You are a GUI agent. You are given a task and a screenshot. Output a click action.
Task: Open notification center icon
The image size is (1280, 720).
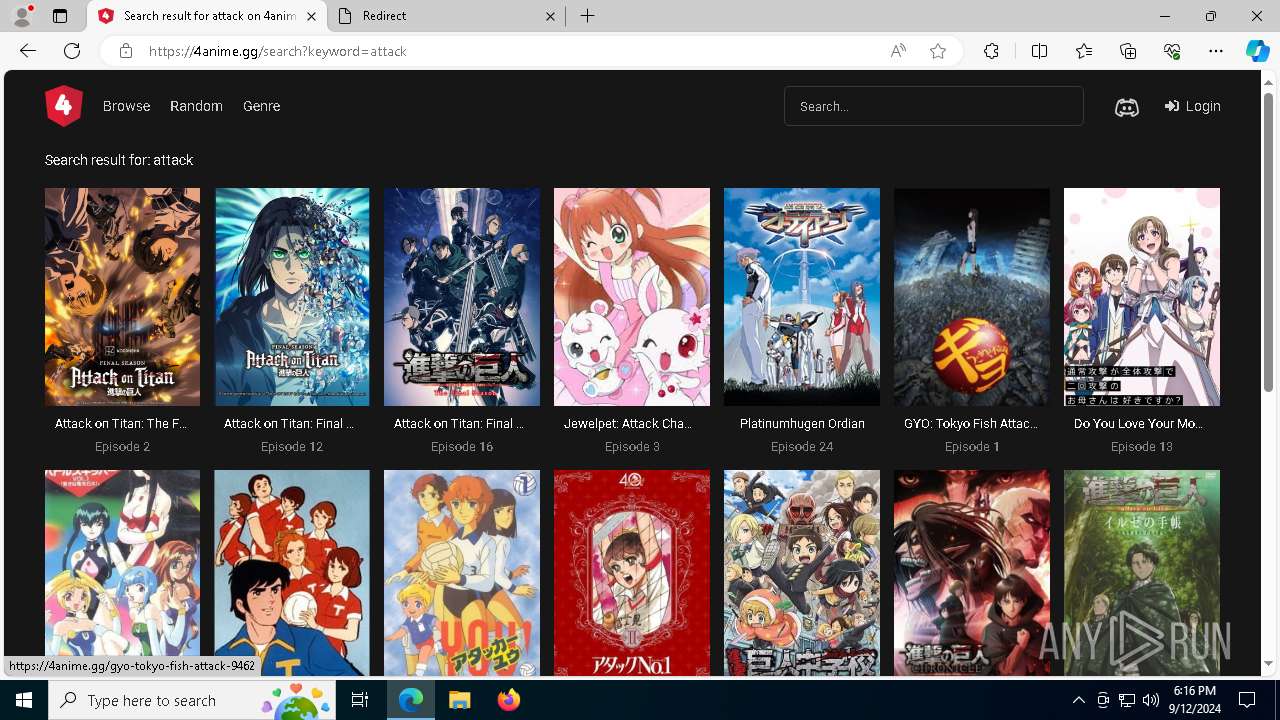click(x=1247, y=700)
